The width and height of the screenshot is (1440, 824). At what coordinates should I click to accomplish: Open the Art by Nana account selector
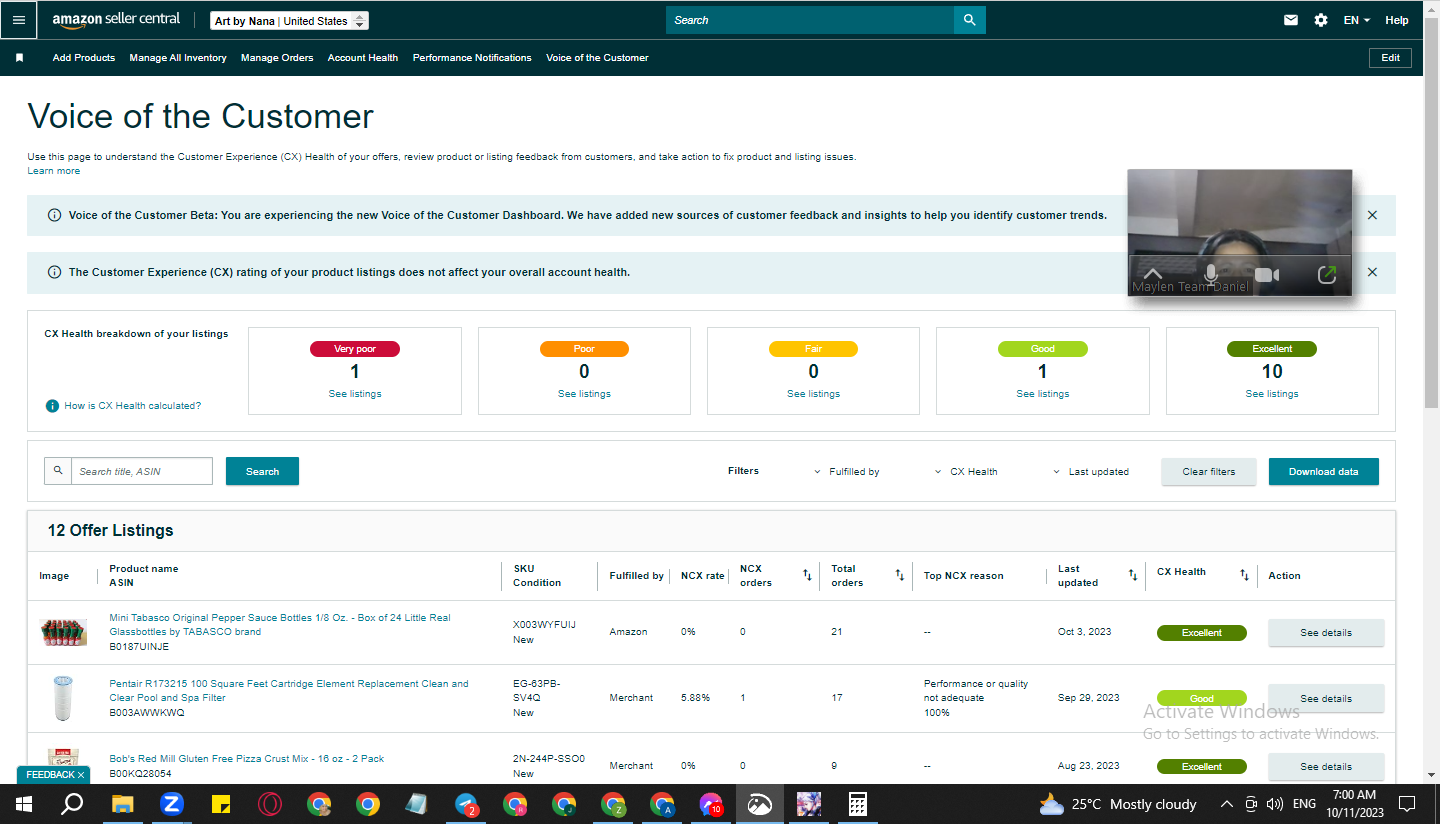tap(290, 21)
